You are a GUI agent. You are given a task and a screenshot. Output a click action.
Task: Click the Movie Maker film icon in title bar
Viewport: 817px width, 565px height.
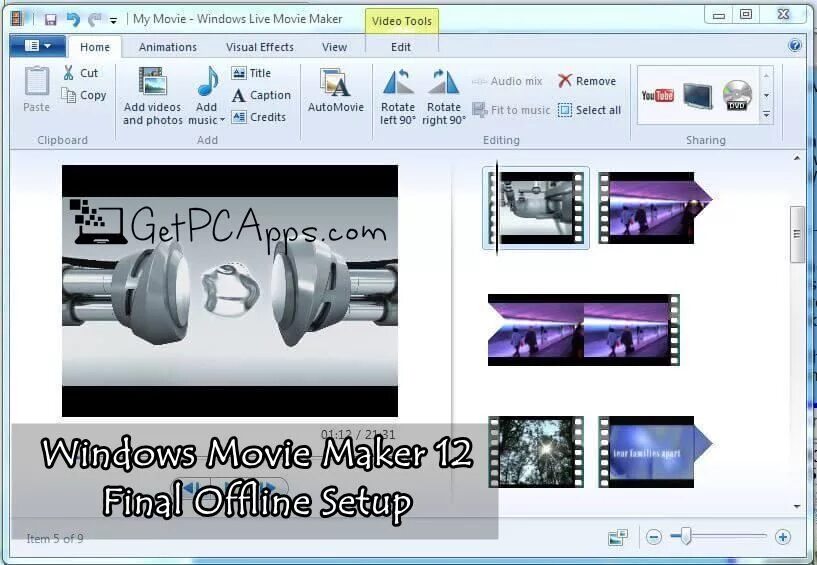point(18,20)
